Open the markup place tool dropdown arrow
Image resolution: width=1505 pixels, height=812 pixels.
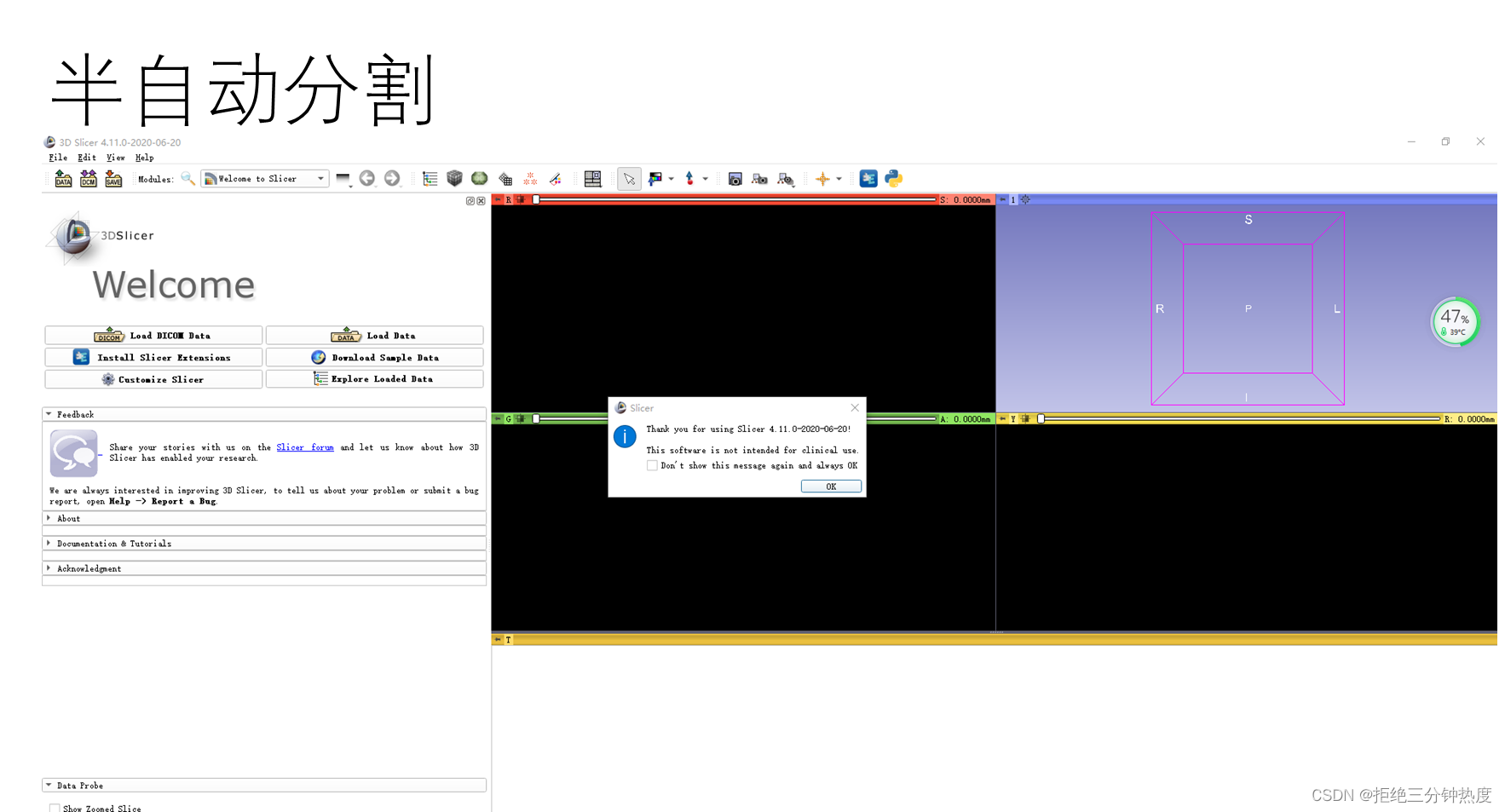[705, 179]
